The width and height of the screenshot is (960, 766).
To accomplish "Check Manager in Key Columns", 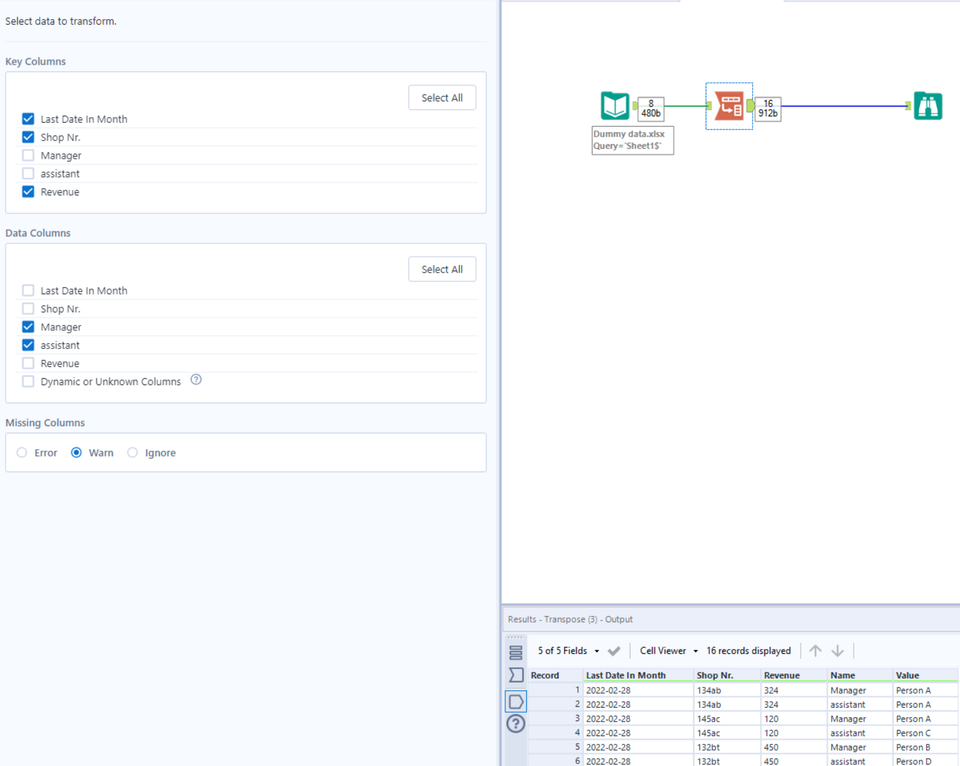I will [x=28, y=156].
